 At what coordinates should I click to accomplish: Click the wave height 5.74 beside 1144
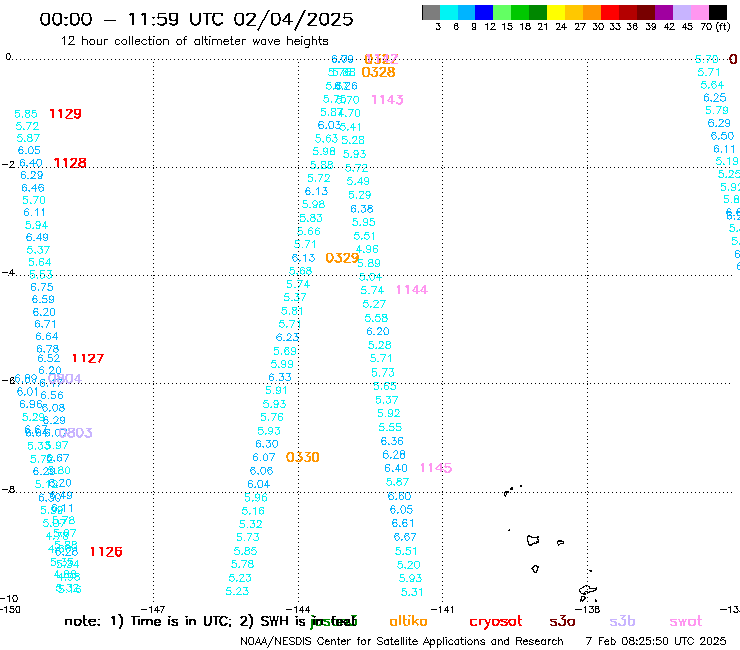[x=372, y=290]
